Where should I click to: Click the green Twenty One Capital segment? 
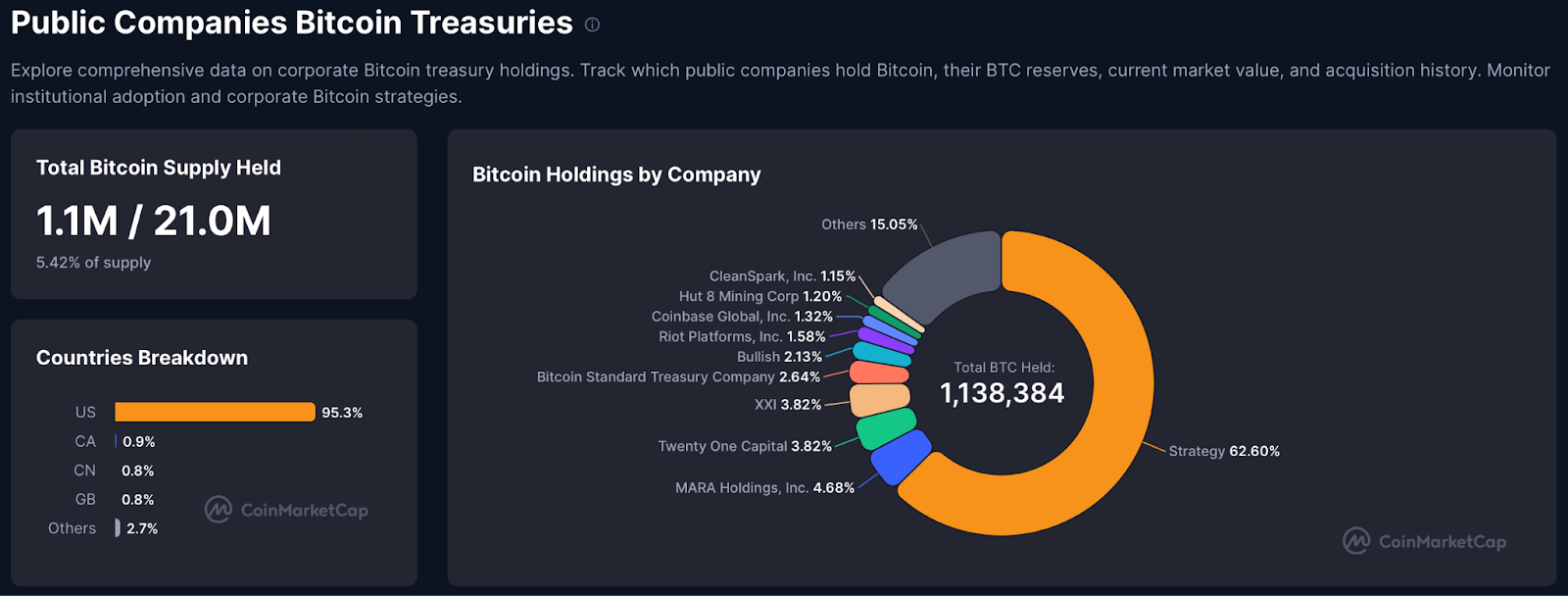886,427
